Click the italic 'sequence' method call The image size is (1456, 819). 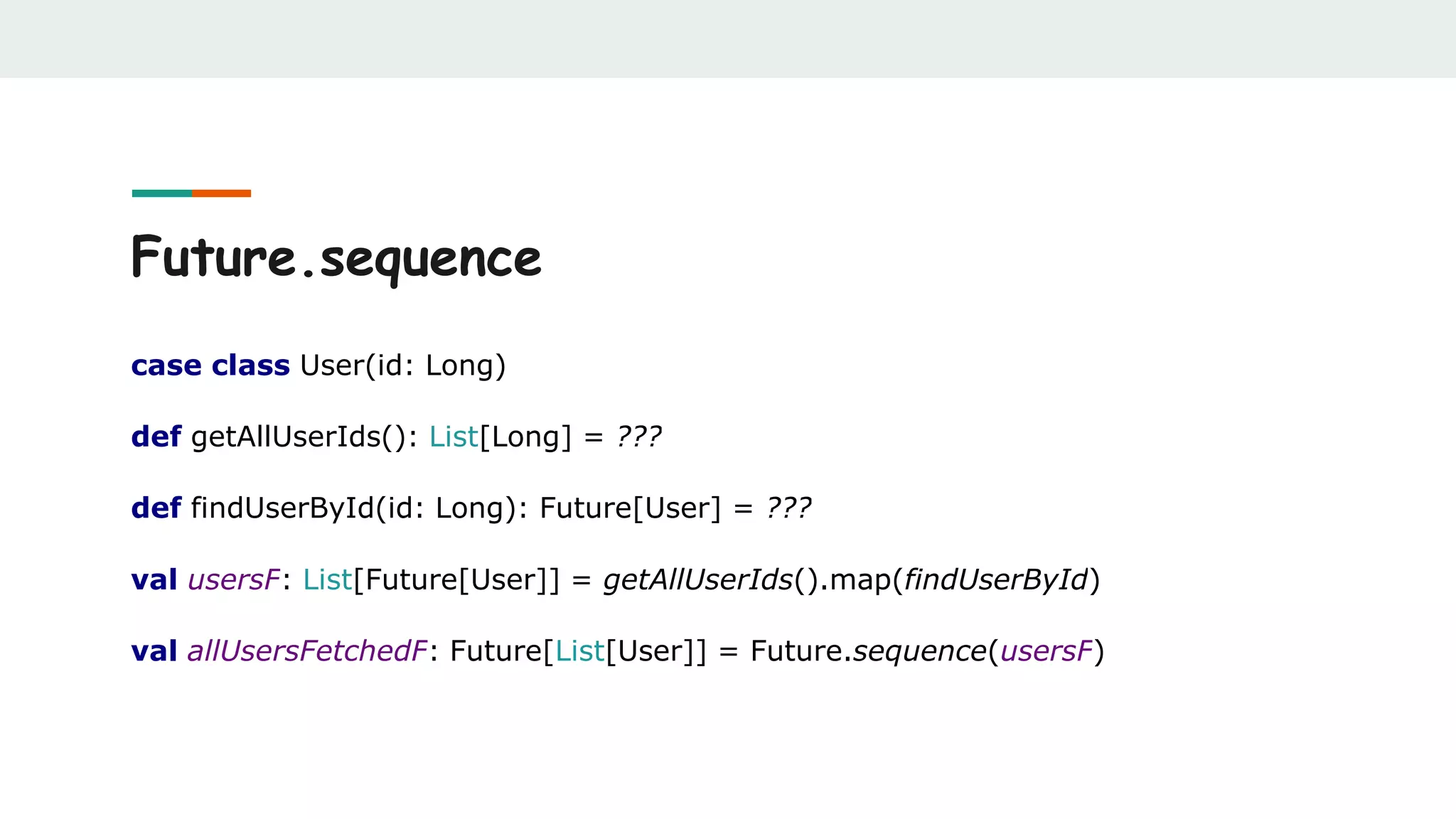tap(919, 651)
